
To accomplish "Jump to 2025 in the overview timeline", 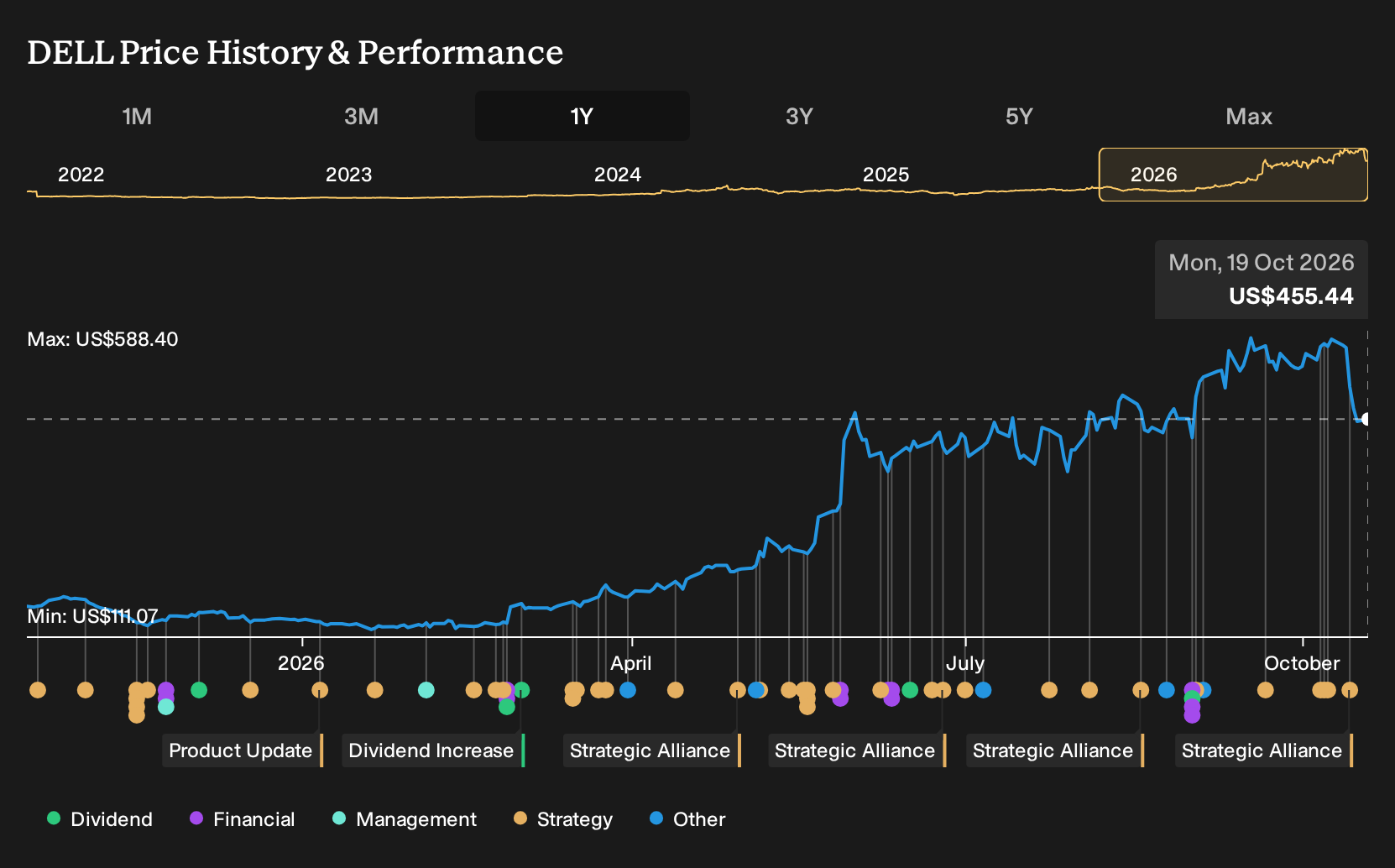I will pos(886,175).
